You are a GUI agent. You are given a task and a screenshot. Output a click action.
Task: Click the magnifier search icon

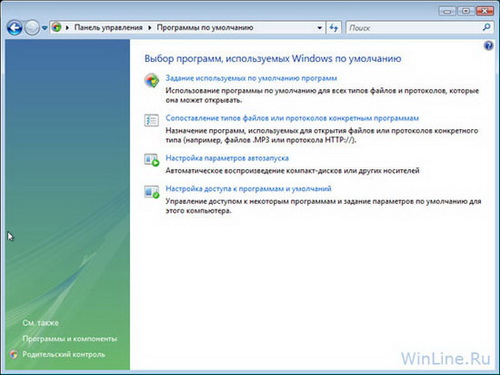pyautogui.click(x=486, y=27)
